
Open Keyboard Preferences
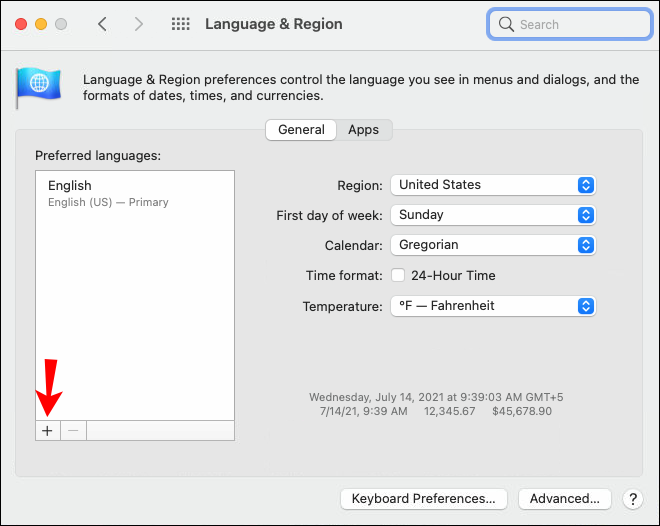423,498
